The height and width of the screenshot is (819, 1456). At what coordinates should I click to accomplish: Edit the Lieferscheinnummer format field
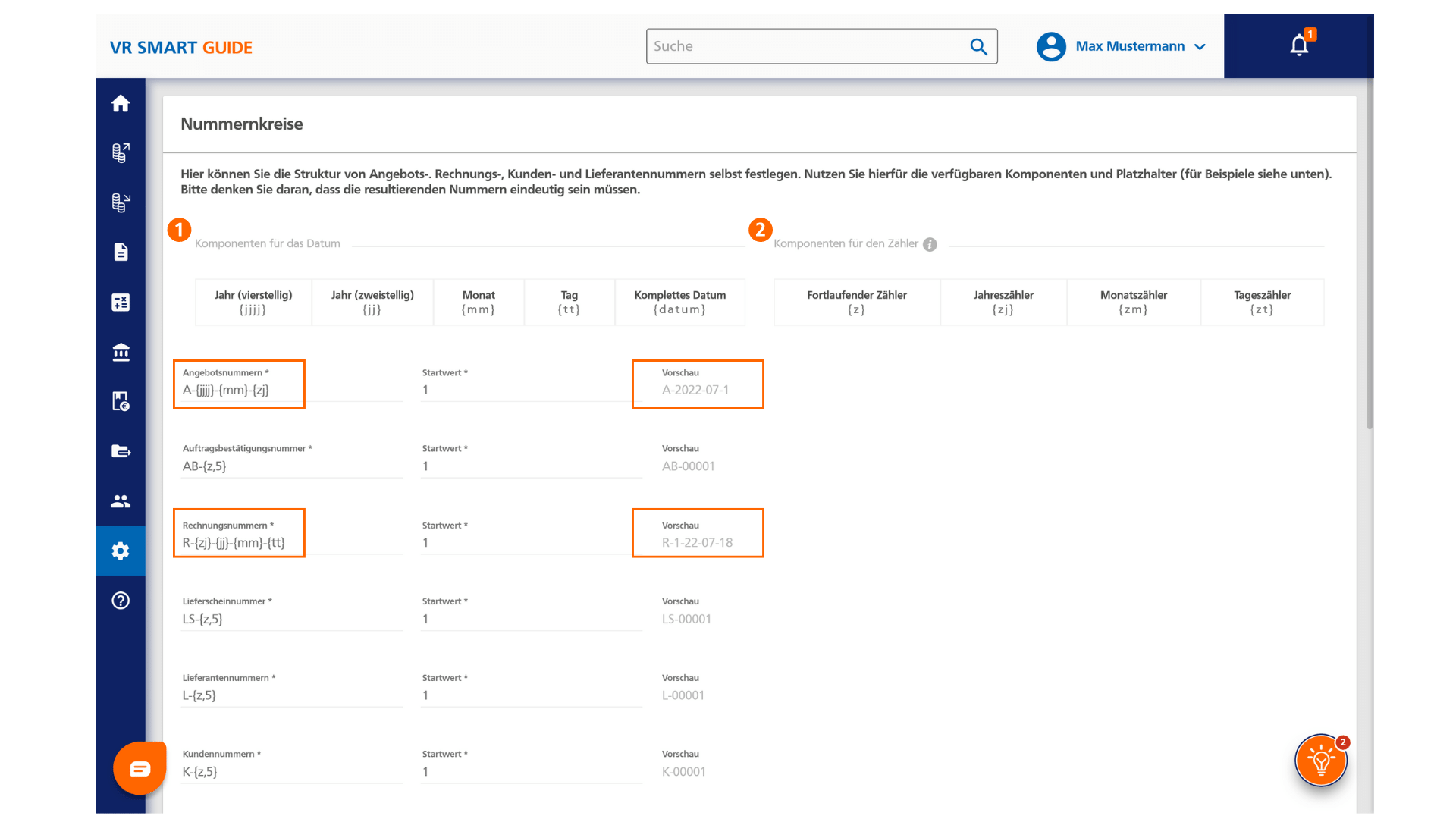(292, 619)
